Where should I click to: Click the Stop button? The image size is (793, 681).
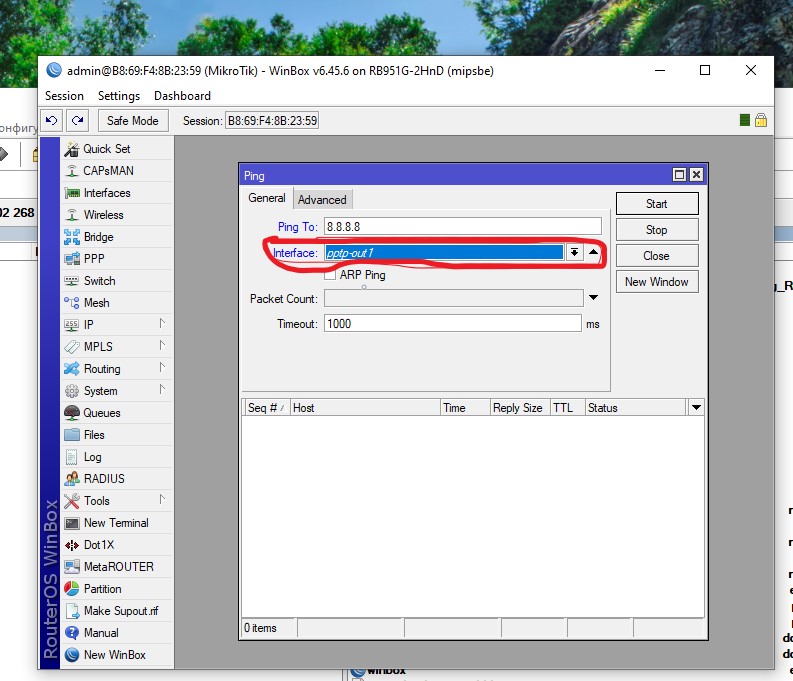[x=657, y=230]
